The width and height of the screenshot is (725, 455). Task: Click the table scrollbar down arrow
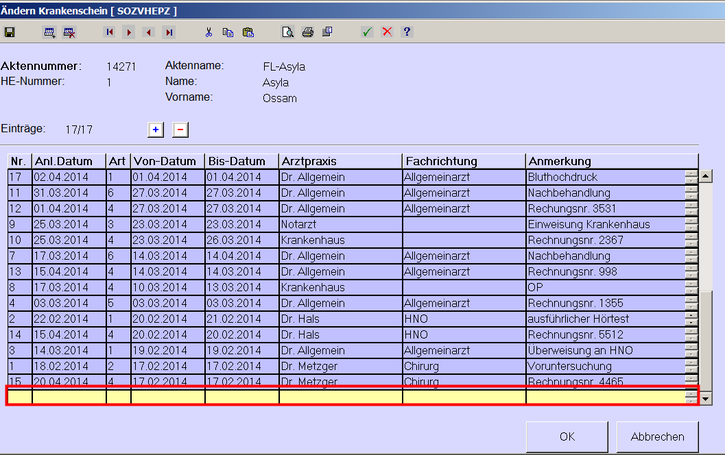[x=706, y=398]
